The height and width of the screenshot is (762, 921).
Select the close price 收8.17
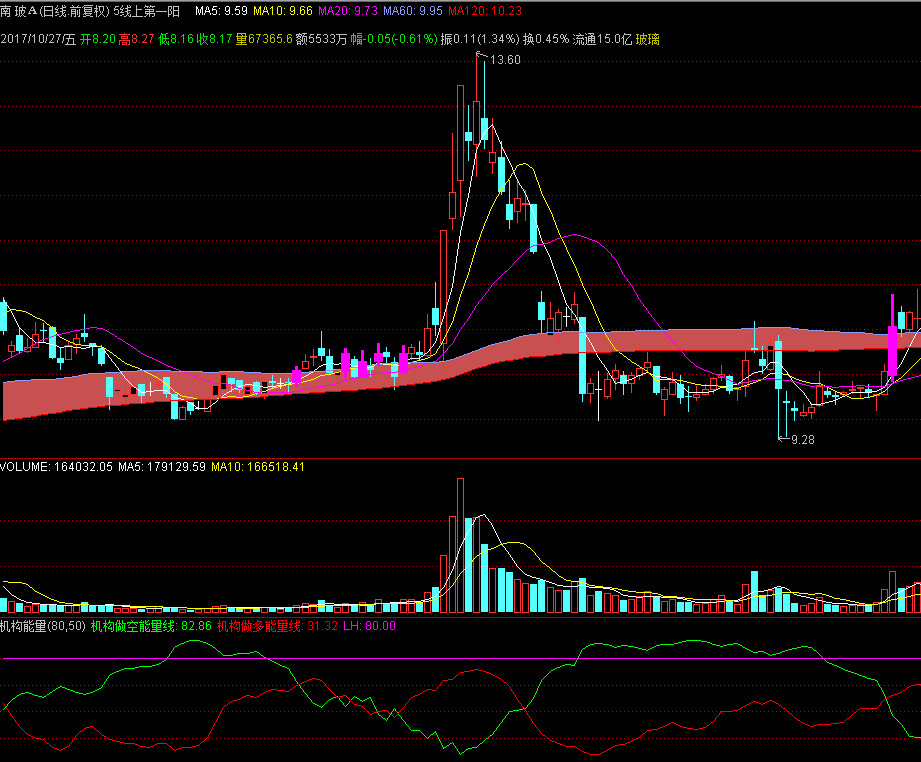coord(214,39)
